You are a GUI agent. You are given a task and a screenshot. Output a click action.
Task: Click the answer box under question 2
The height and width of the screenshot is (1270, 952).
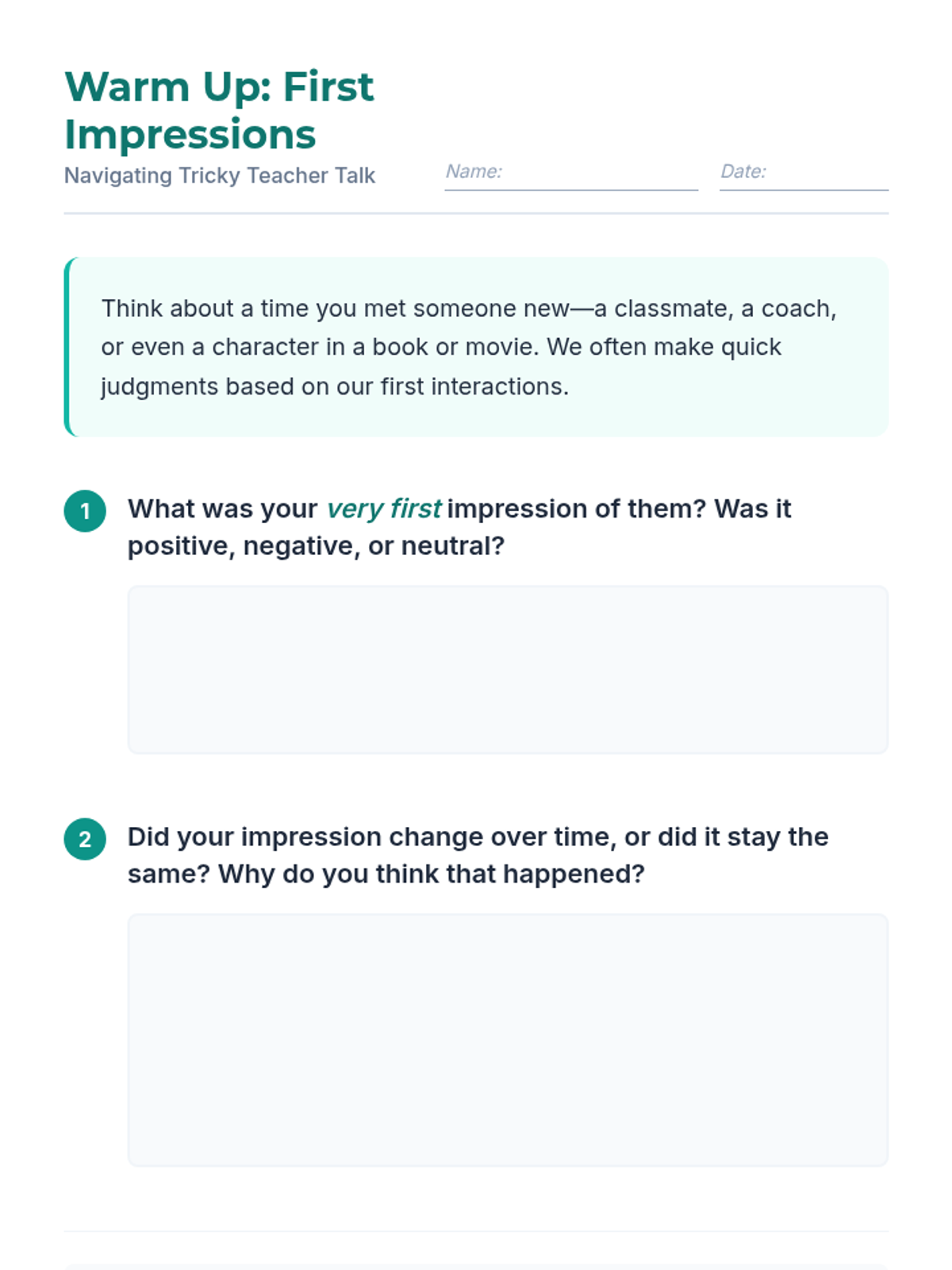[508, 1039]
